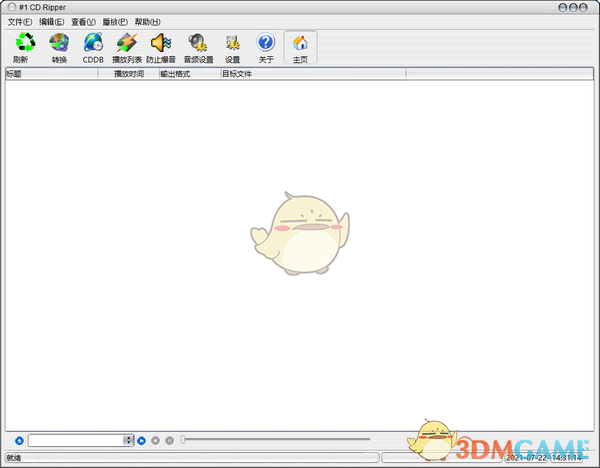The height and width of the screenshot is (468, 600).
Task: Open the 播放(P) menu
Action: click(115, 22)
